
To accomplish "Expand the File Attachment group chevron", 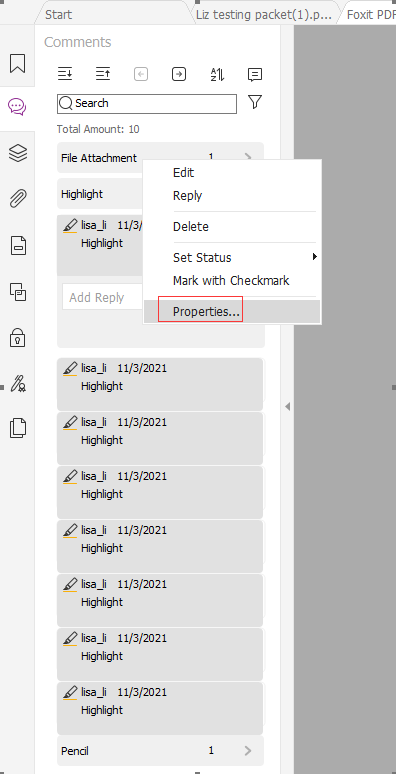I will pyautogui.click(x=248, y=157).
